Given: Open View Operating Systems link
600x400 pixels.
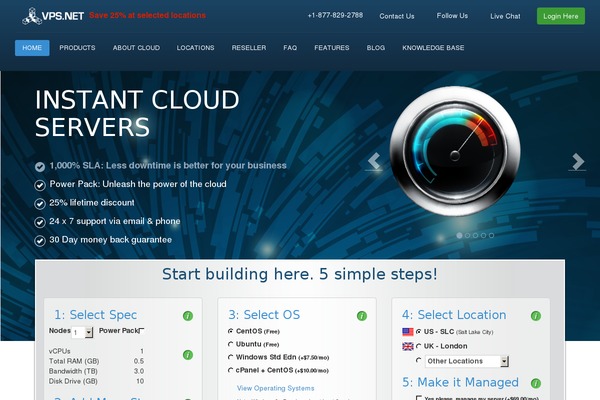Looking at the screenshot, I should [x=276, y=388].
